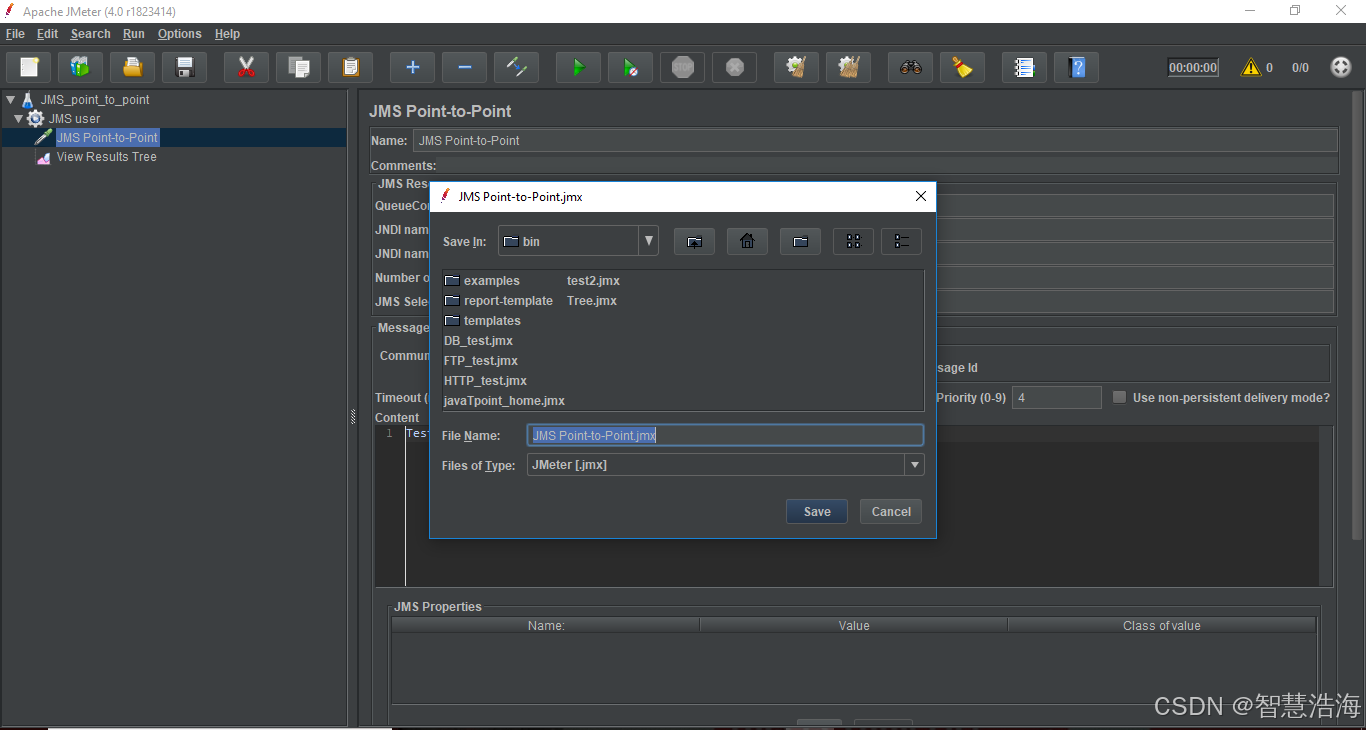This screenshot has width=1366, height=730.
Task: Collapse the JMS_point_to_point tree node
Action: [10, 100]
